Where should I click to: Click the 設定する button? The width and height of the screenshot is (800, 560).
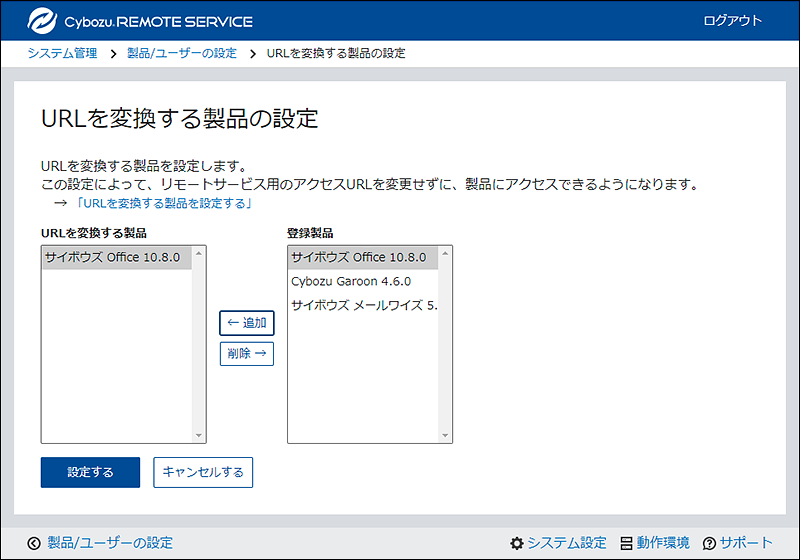tap(90, 472)
